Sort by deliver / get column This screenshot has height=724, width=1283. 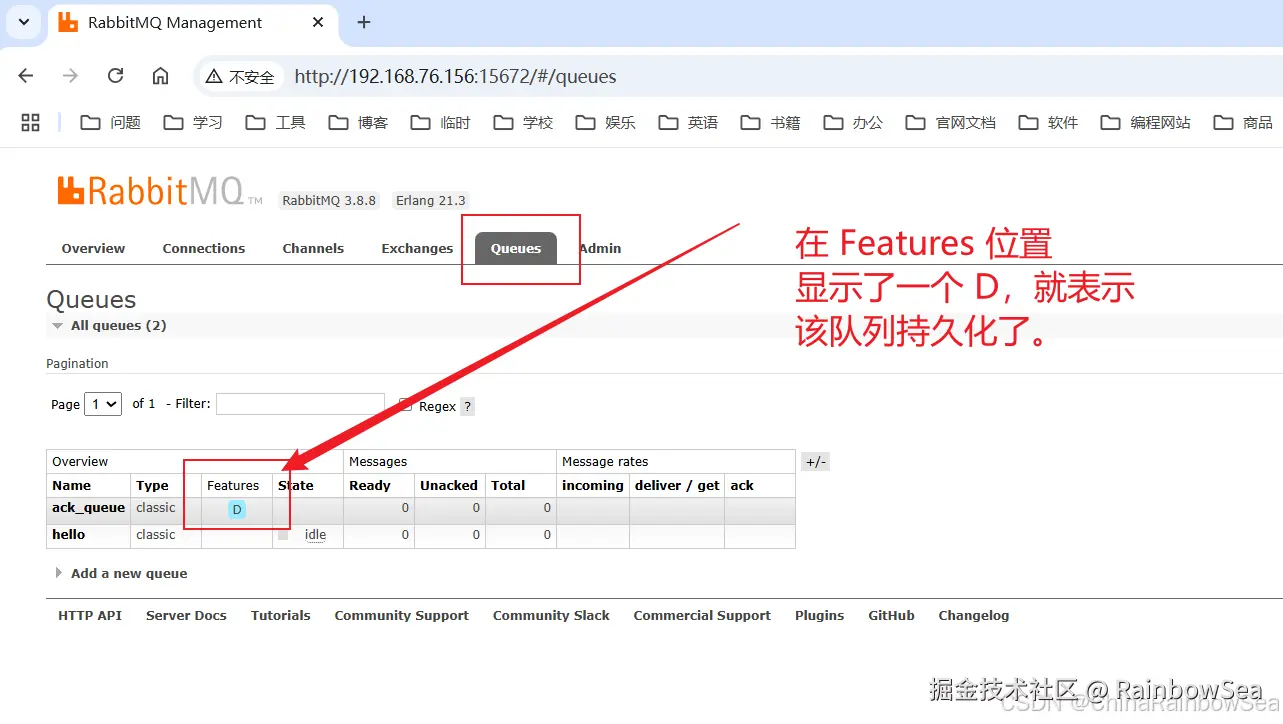[x=677, y=485]
